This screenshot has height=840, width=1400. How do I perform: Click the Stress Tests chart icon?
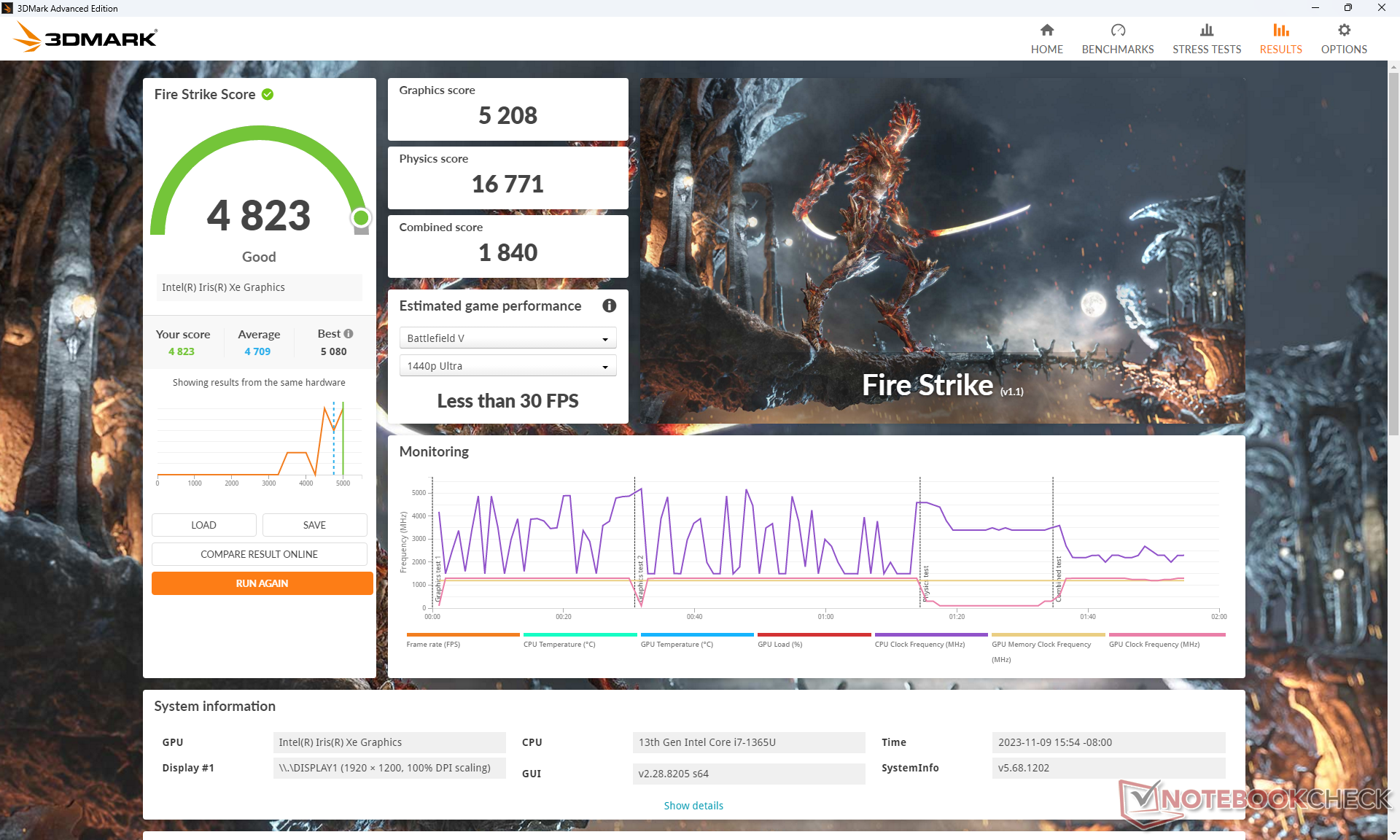[1206, 30]
